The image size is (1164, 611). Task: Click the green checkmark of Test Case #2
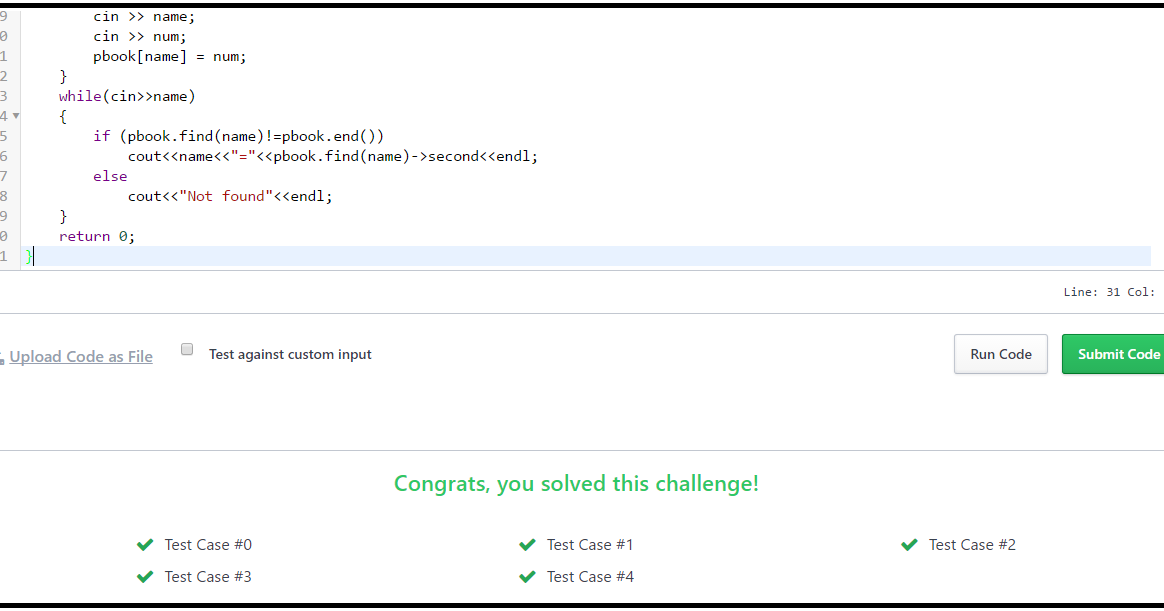(909, 545)
